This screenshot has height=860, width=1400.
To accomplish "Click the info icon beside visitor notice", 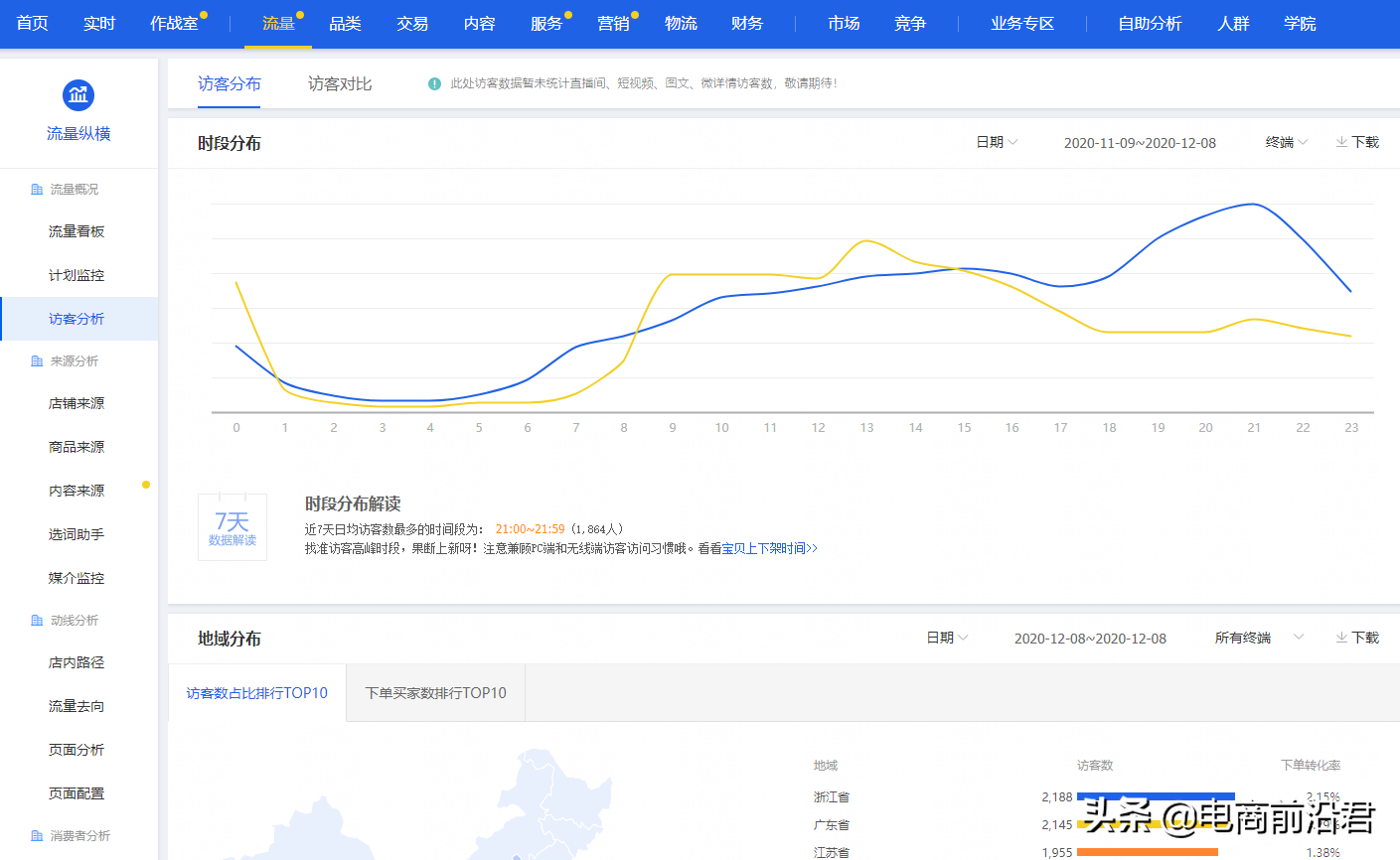I will coord(434,84).
